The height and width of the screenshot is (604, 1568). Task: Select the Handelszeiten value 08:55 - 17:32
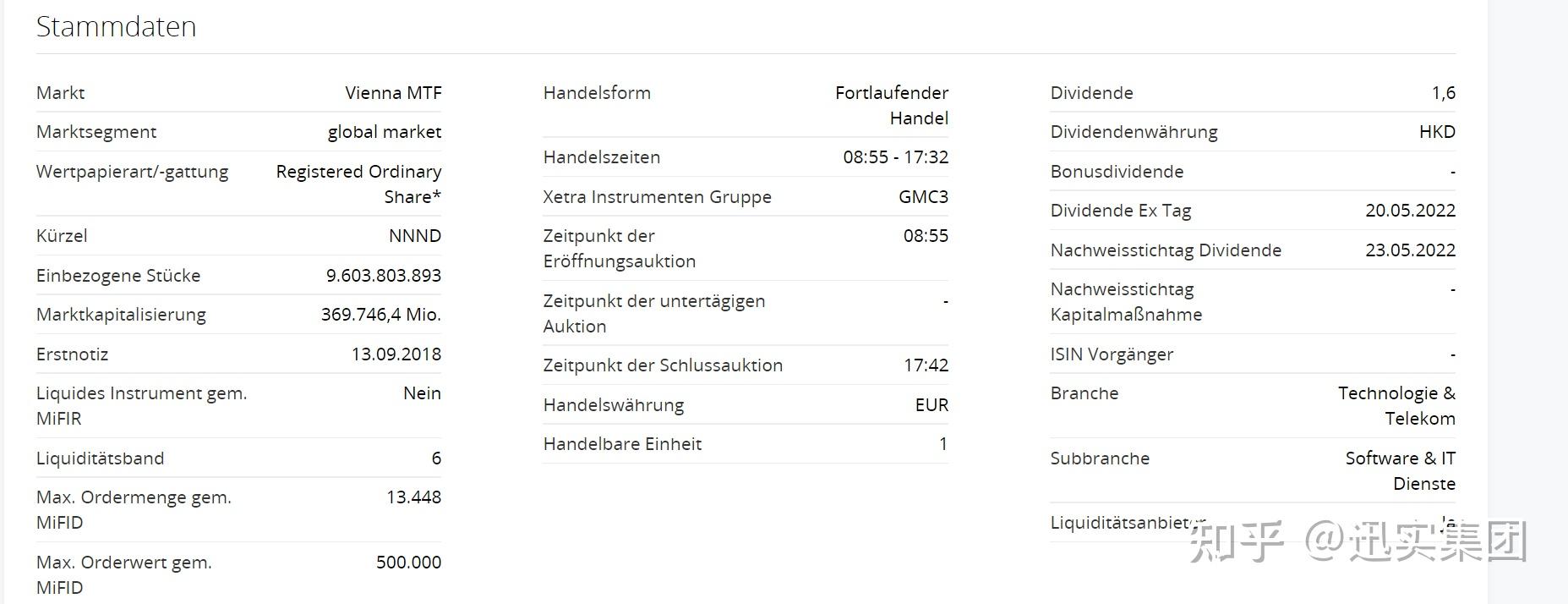[895, 157]
